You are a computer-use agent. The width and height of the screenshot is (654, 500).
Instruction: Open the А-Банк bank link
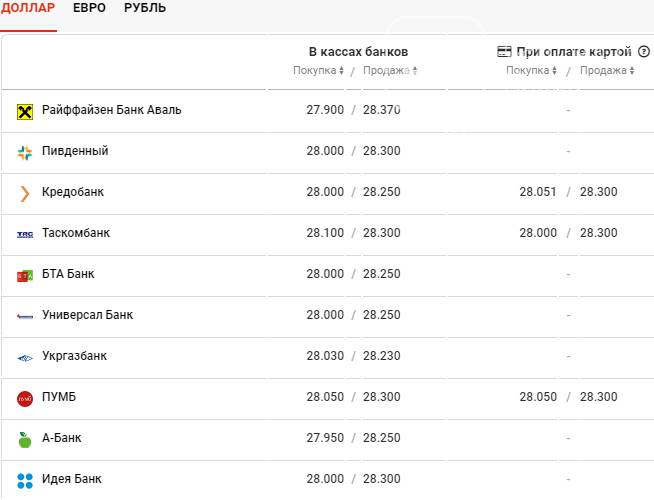pyautogui.click(x=61, y=438)
